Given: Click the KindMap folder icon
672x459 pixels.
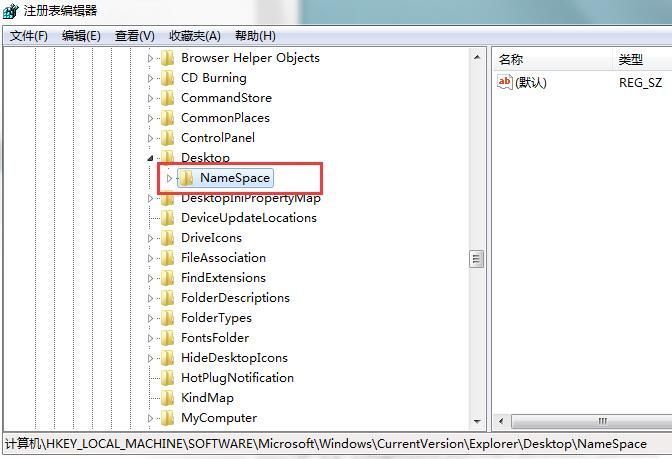Looking at the screenshot, I should [167, 398].
